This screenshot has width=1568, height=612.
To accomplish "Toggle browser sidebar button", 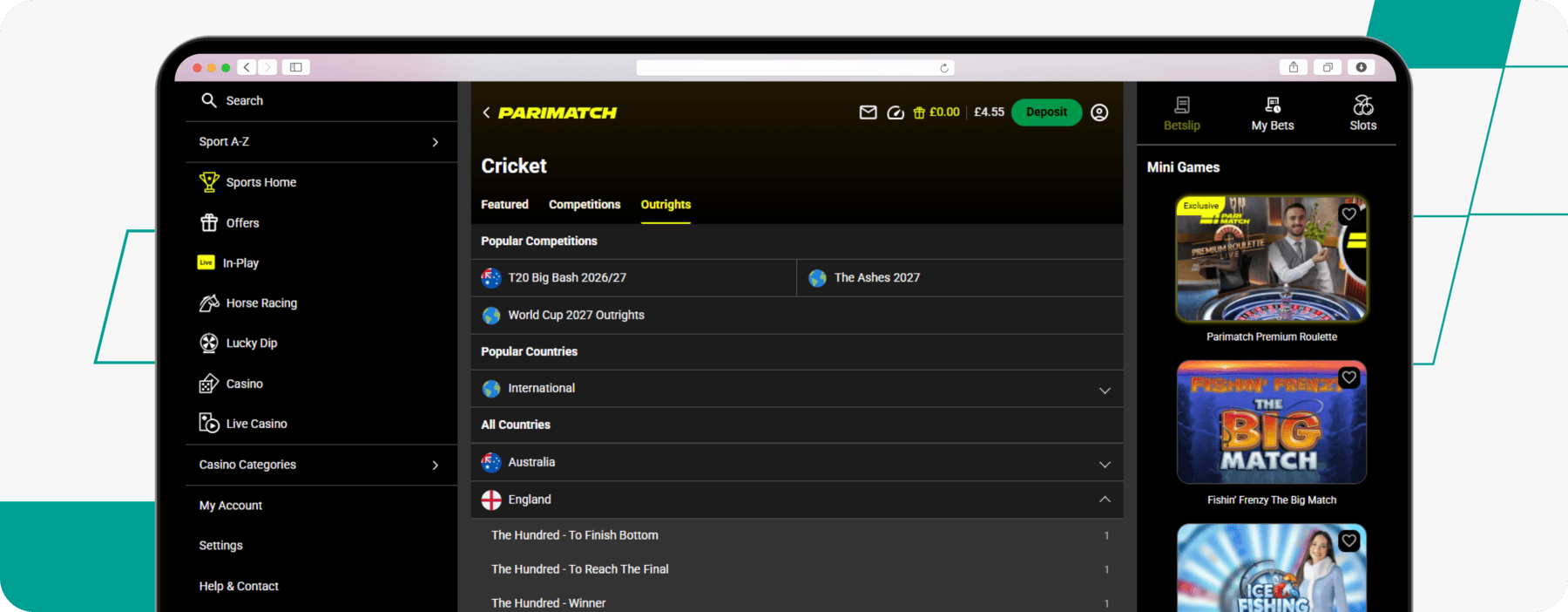I will click(x=296, y=67).
